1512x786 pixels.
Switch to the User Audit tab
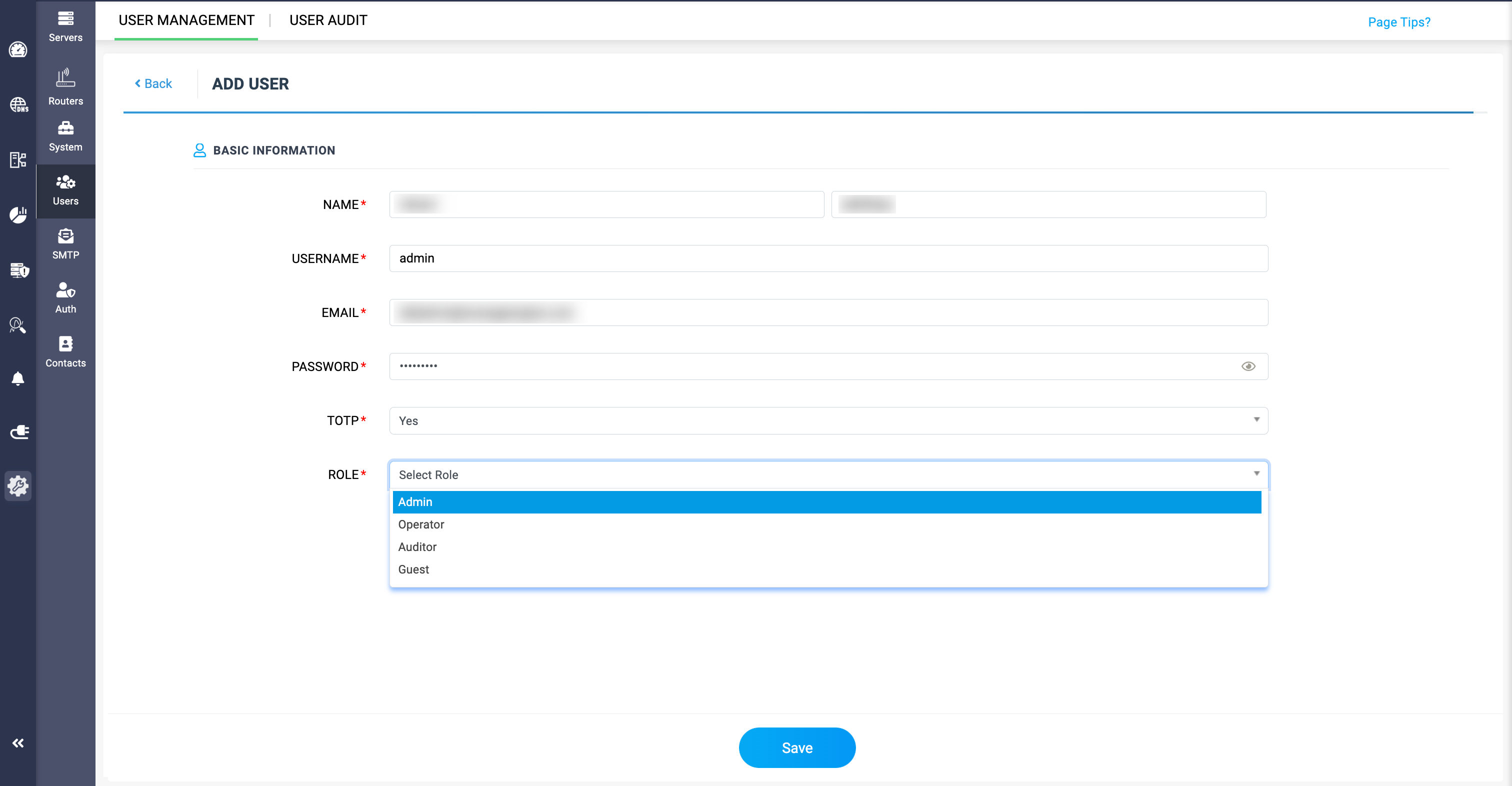pos(328,20)
